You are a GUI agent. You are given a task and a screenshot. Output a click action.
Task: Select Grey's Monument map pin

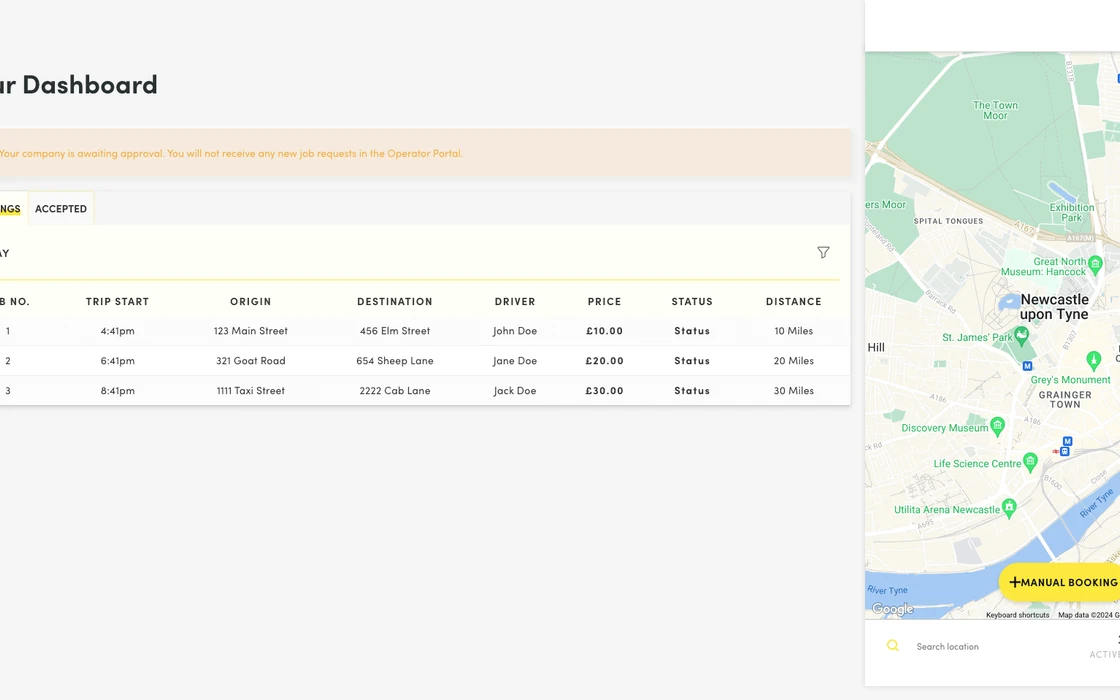1094,359
